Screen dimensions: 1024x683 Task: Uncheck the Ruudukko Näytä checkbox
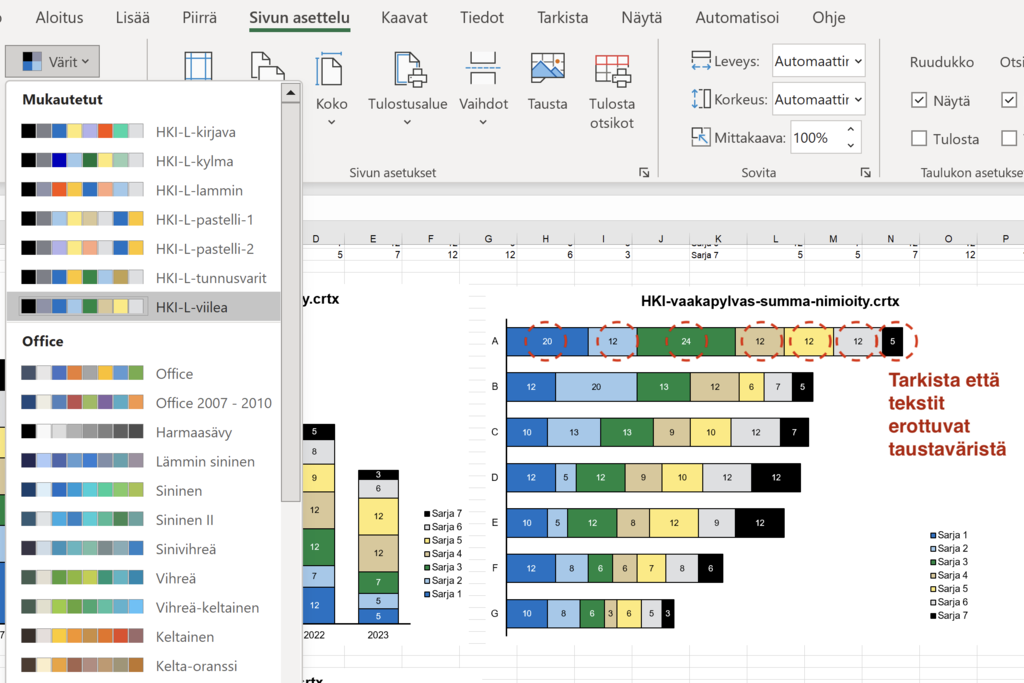[x=919, y=100]
